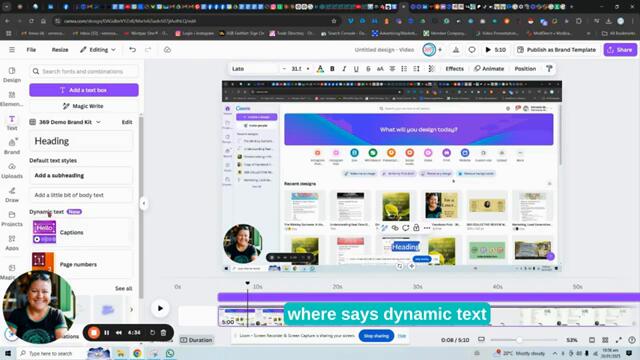Open the comments speech bubble icon
Viewport: 640px width, 360px height.
point(472,50)
